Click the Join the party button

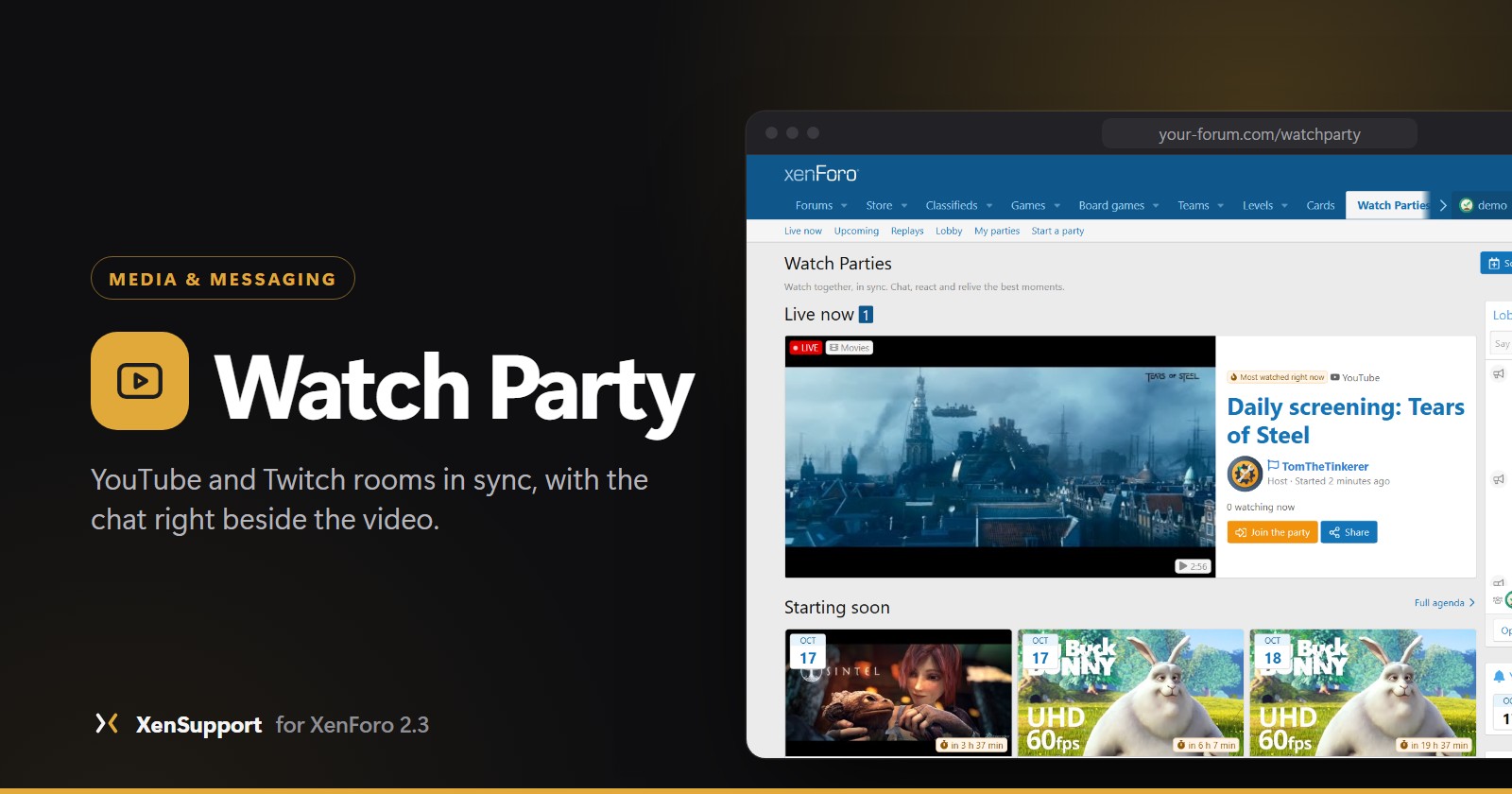coord(1272,532)
